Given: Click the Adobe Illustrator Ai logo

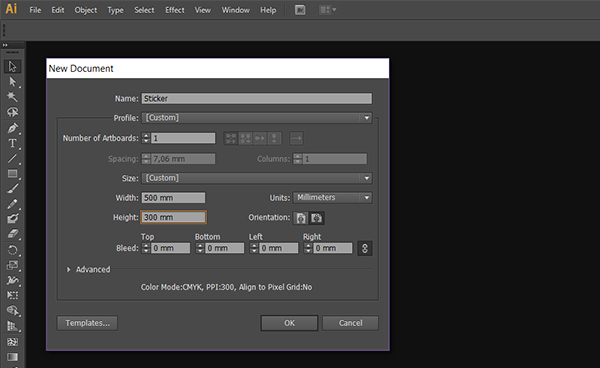Looking at the screenshot, I should (x=11, y=9).
